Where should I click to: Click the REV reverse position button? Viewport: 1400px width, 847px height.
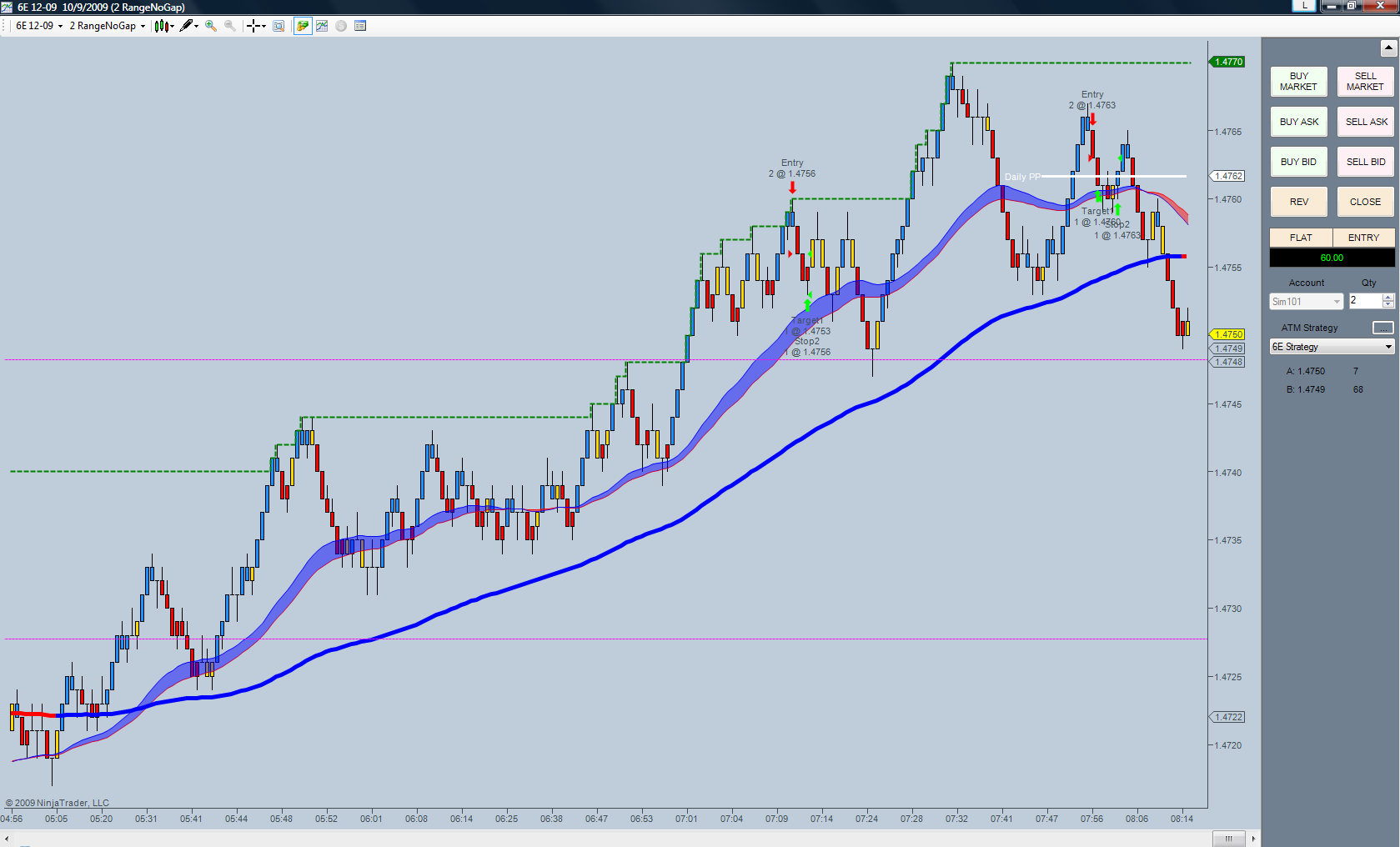pyautogui.click(x=1298, y=202)
